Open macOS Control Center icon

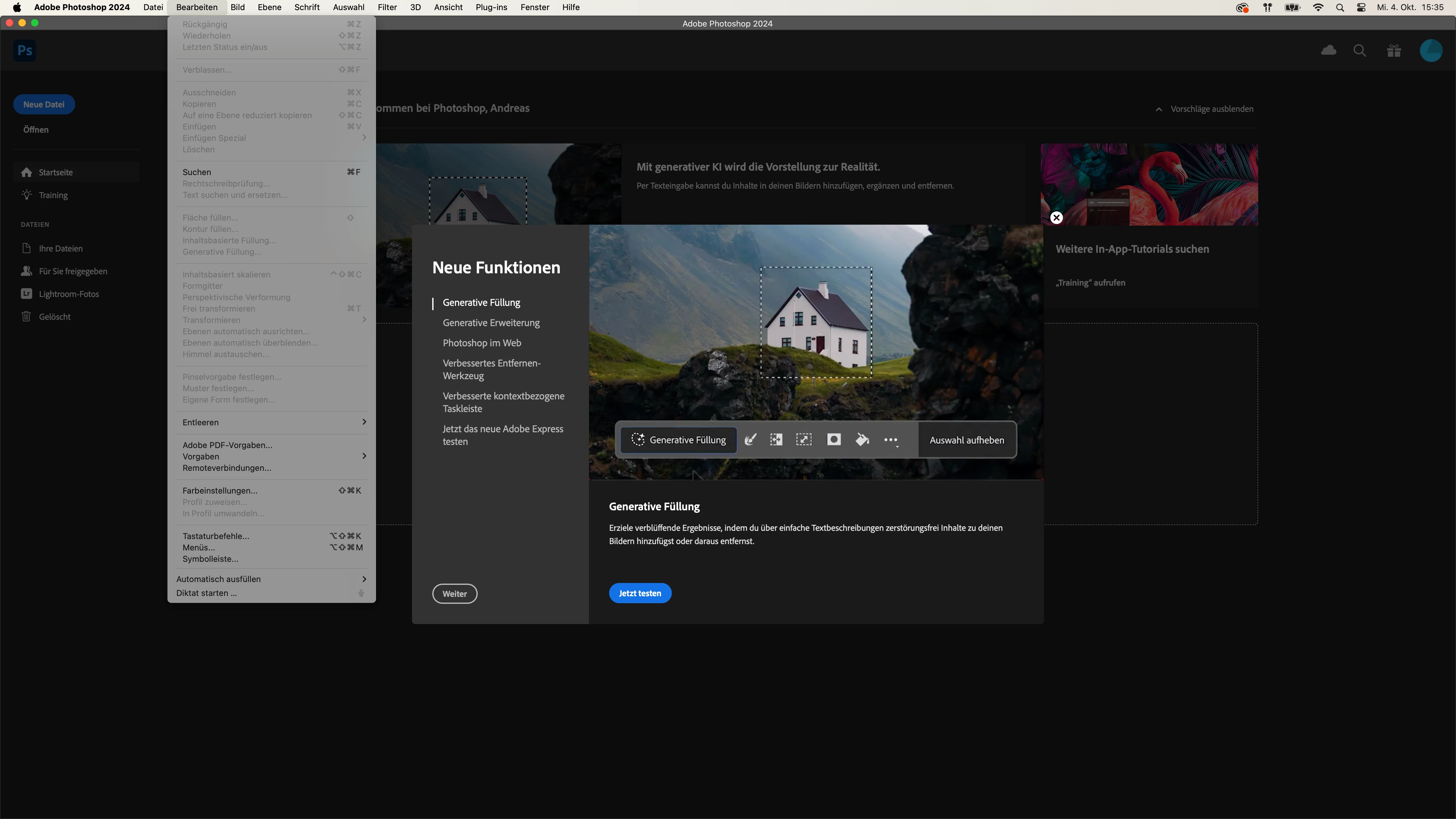(x=1361, y=7)
